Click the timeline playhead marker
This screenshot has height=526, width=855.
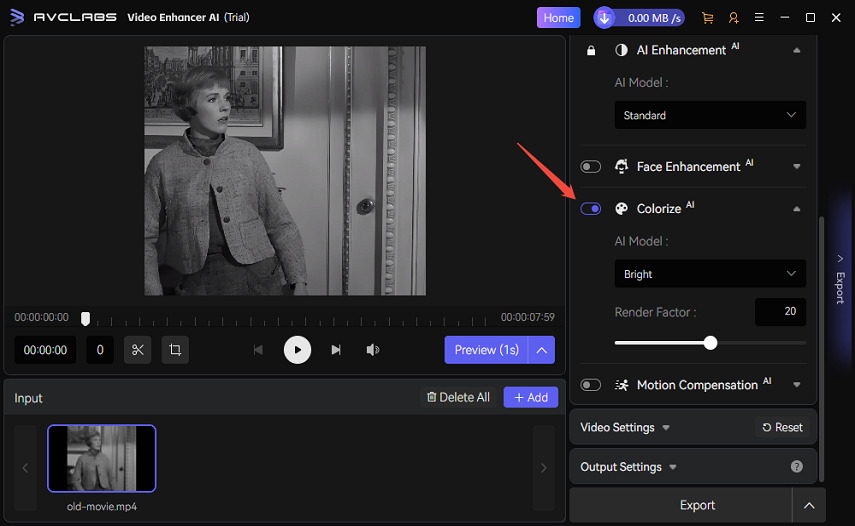[x=85, y=318]
